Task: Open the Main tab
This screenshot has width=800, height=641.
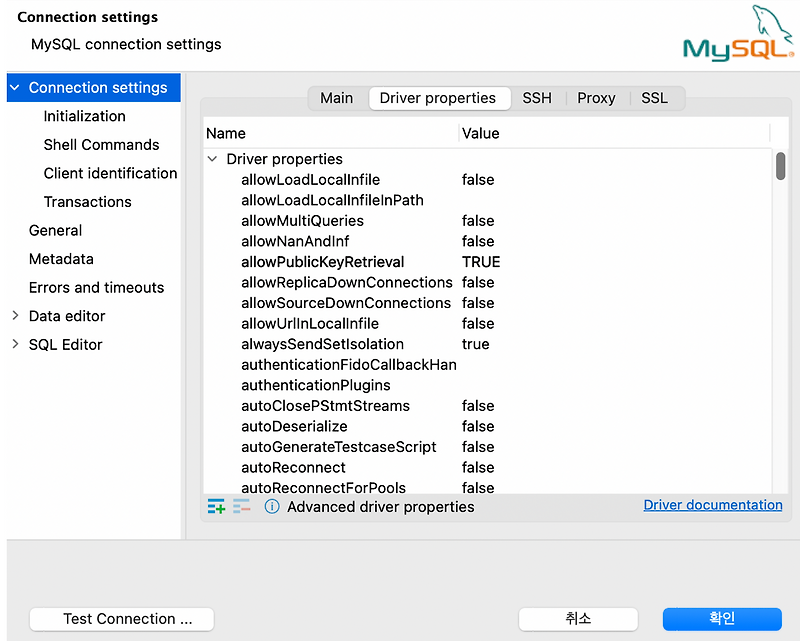Action: coord(336,98)
